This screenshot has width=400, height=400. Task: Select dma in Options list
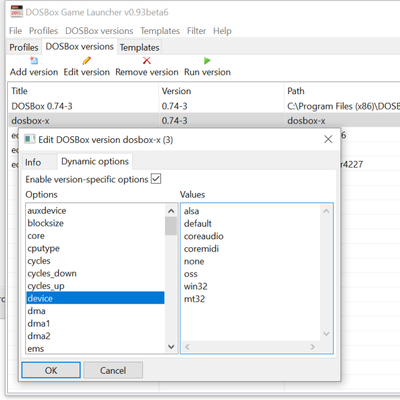click(x=95, y=311)
